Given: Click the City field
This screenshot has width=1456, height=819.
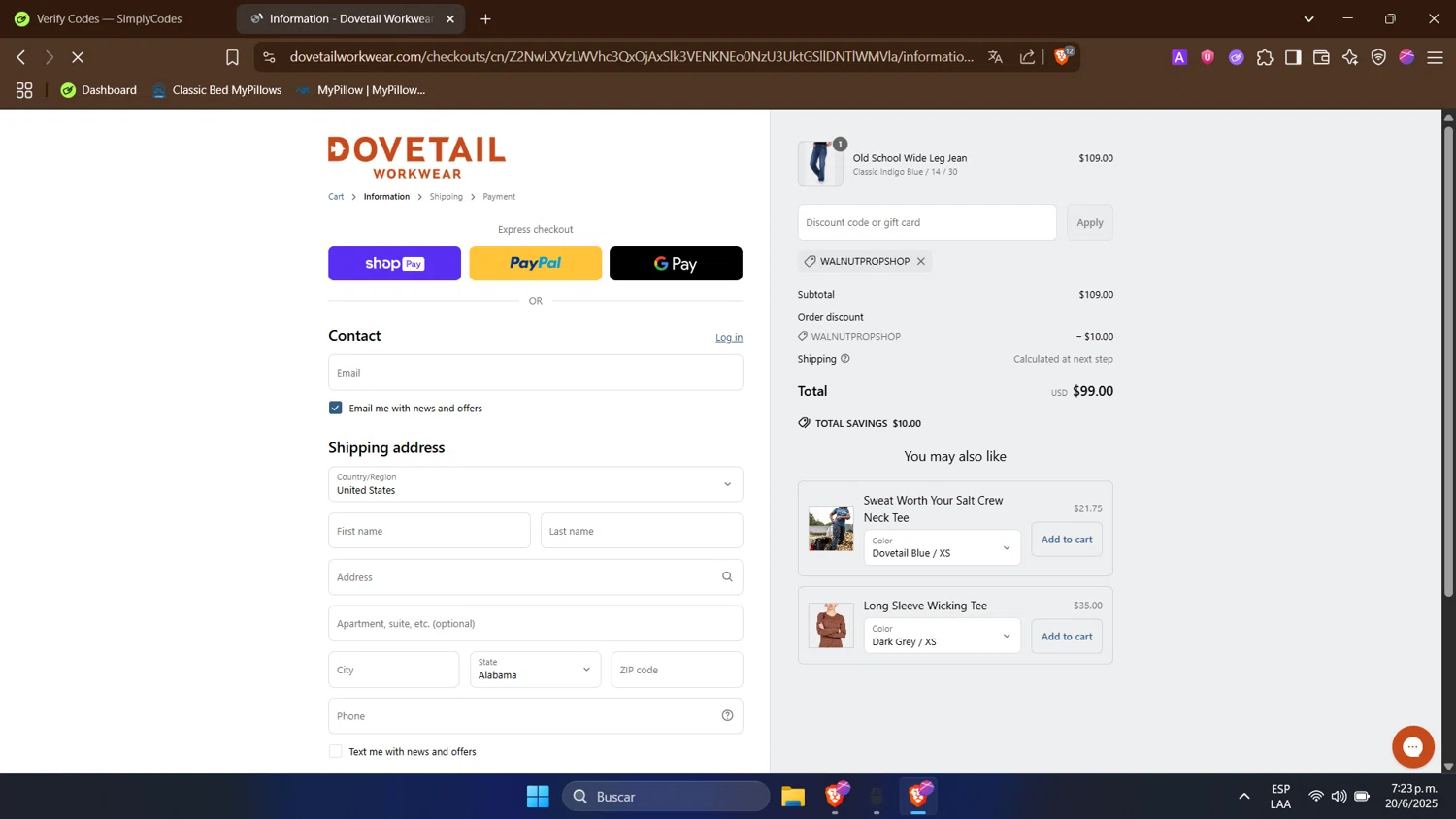Looking at the screenshot, I should click(393, 670).
